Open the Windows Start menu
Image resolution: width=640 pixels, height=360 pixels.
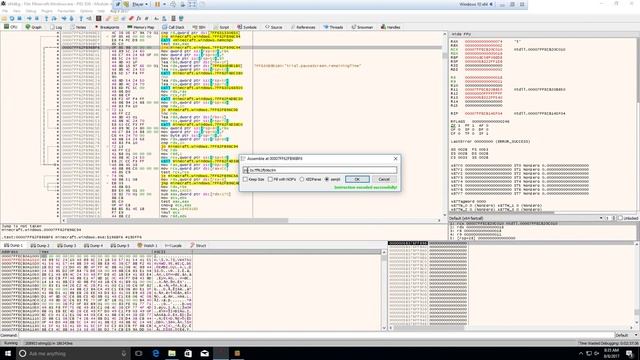[x=8, y=353]
